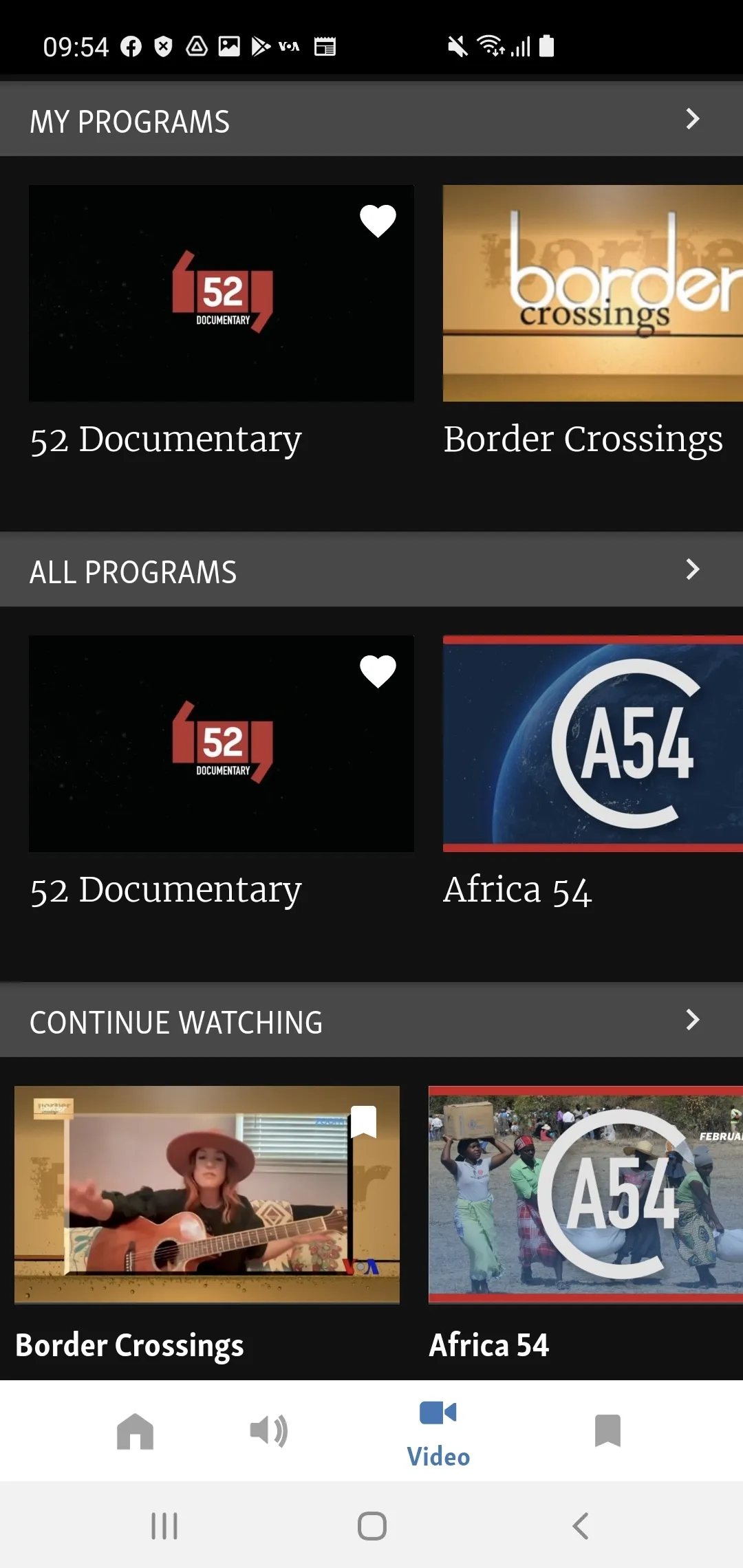The width and height of the screenshot is (743, 1568).
Task: Tap Africa 54 title under Continue Watching
Action: tap(489, 1344)
